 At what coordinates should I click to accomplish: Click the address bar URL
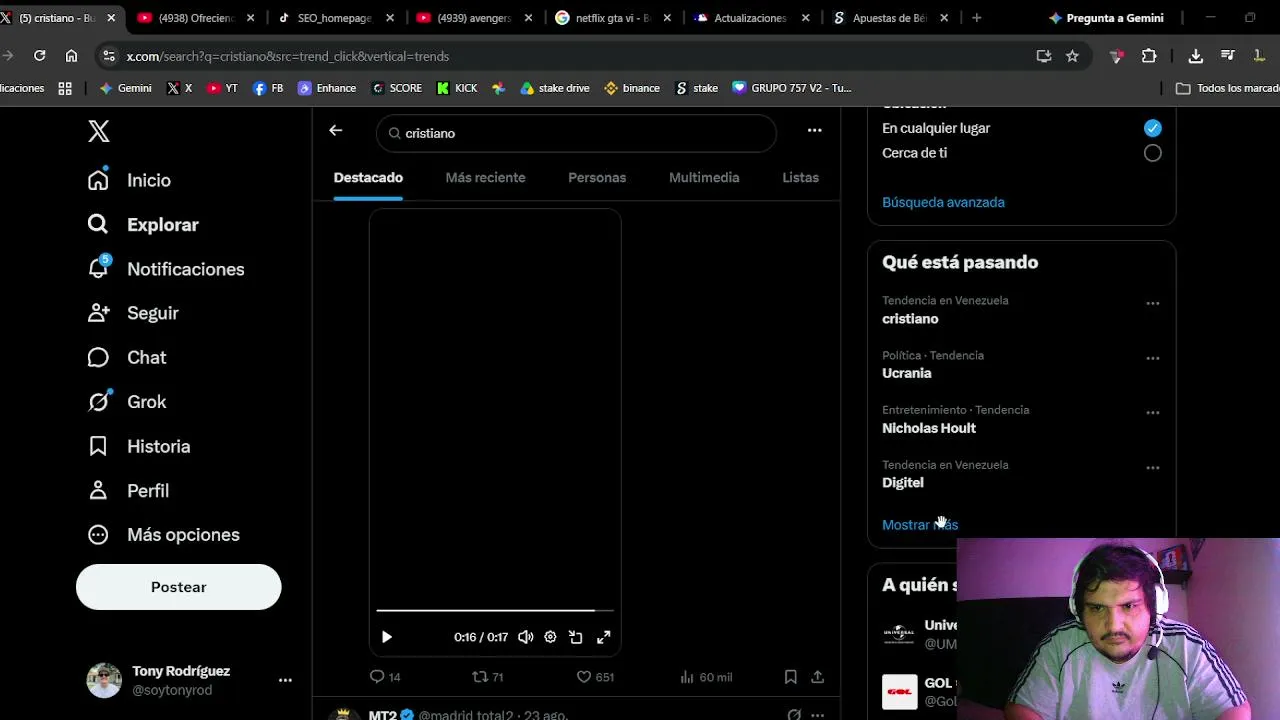(288, 57)
